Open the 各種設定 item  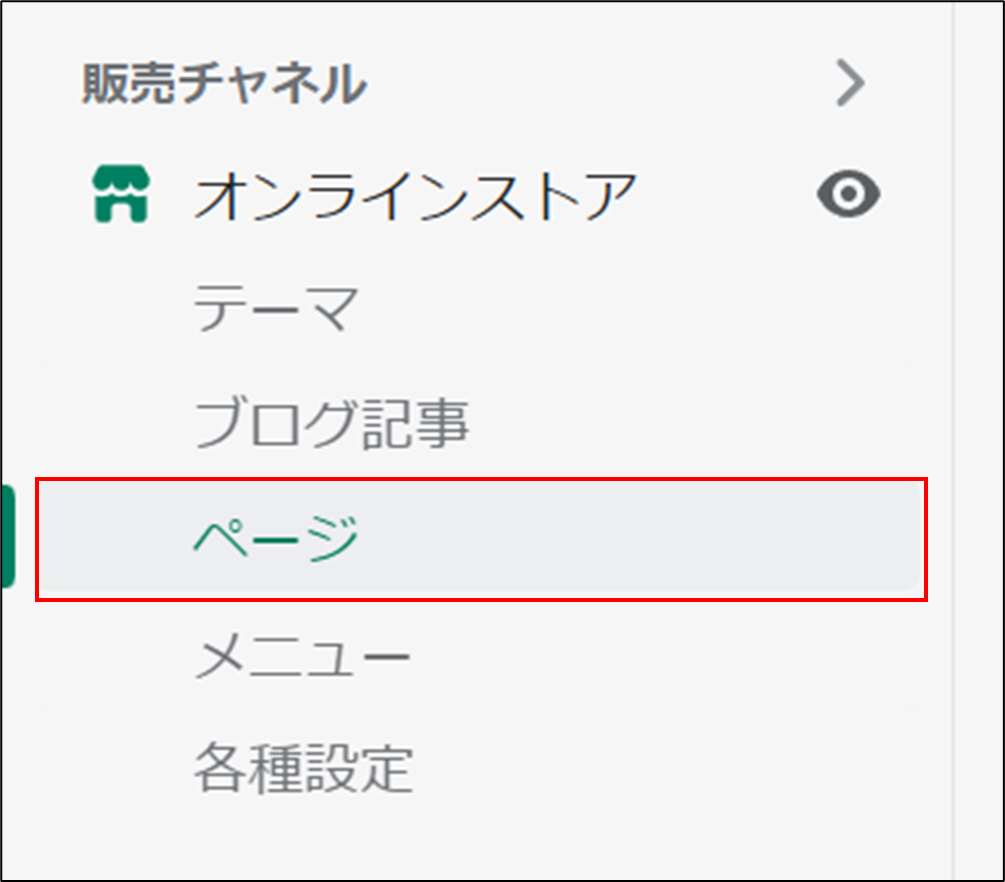pyautogui.click(x=304, y=769)
